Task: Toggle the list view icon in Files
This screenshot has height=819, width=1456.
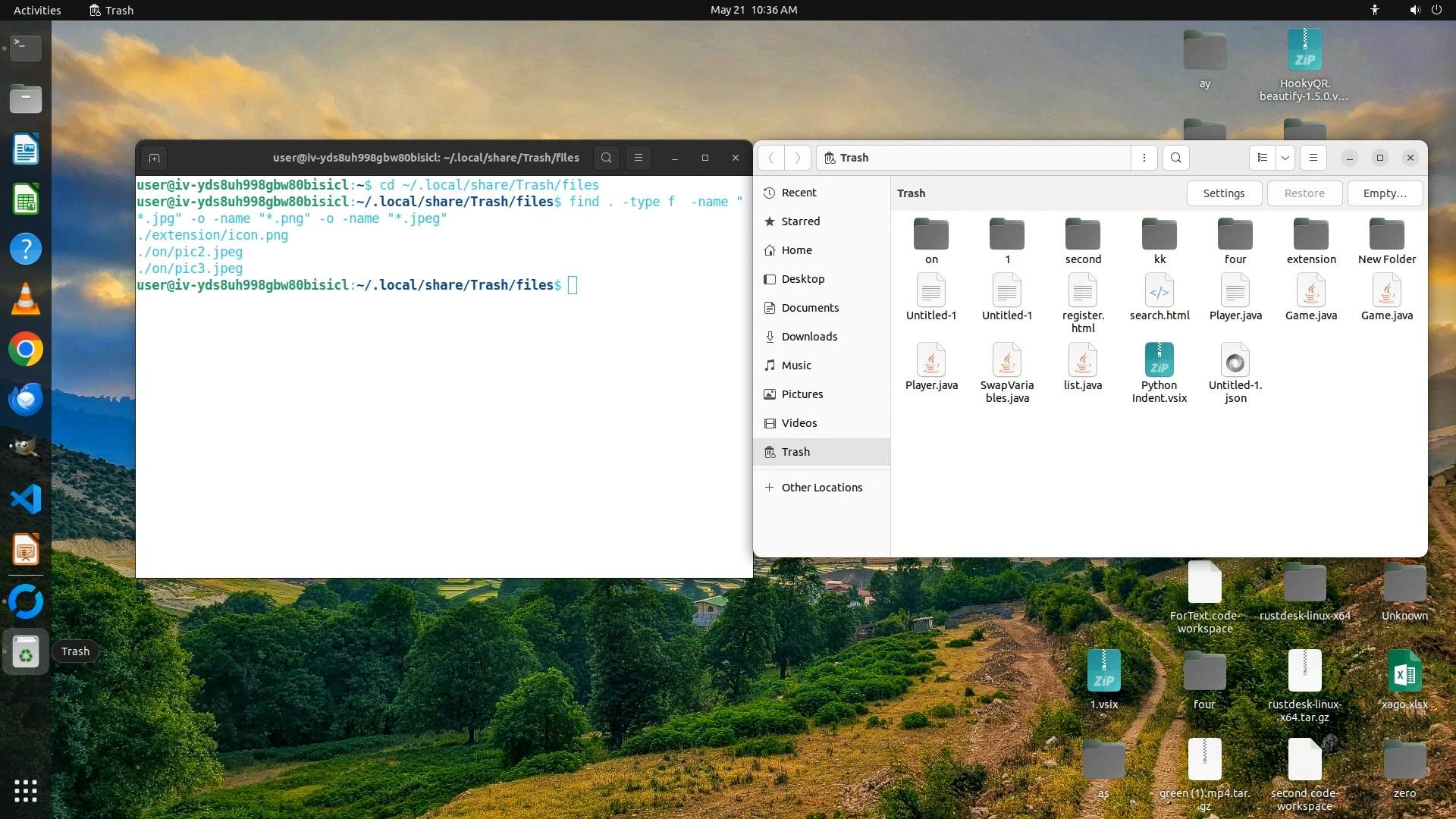Action: (x=1263, y=158)
